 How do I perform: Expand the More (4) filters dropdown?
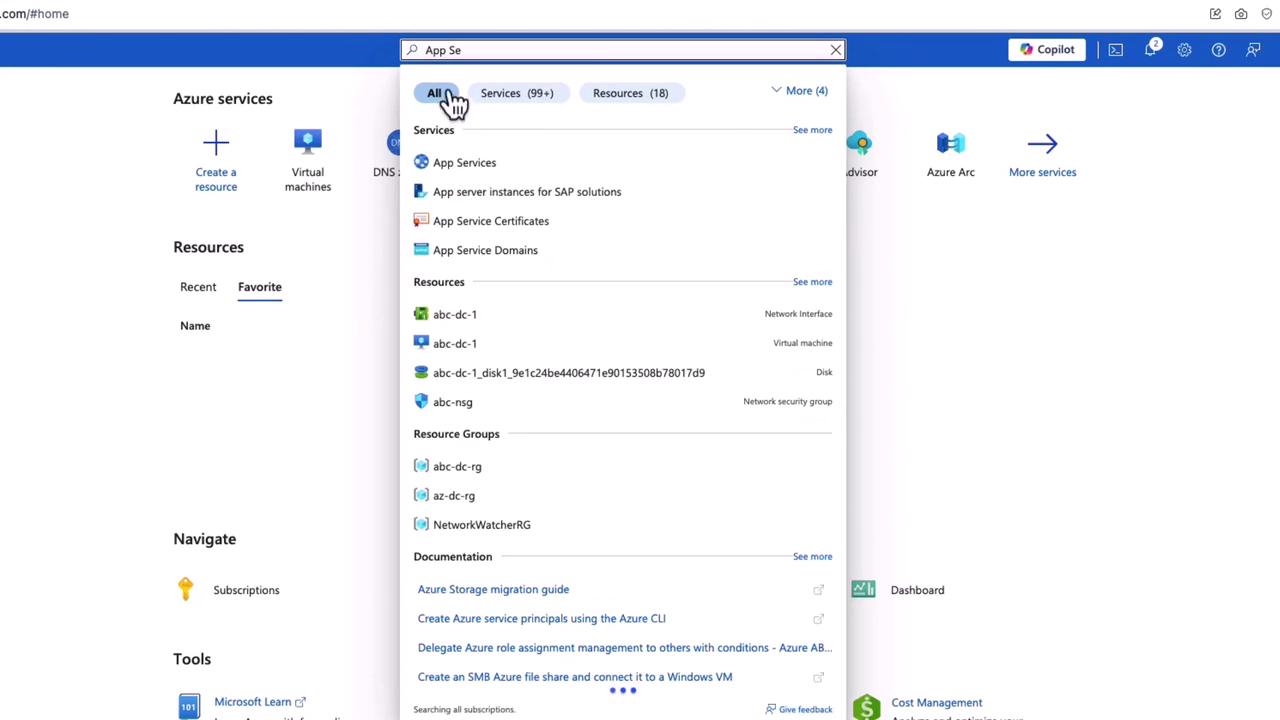pos(800,91)
